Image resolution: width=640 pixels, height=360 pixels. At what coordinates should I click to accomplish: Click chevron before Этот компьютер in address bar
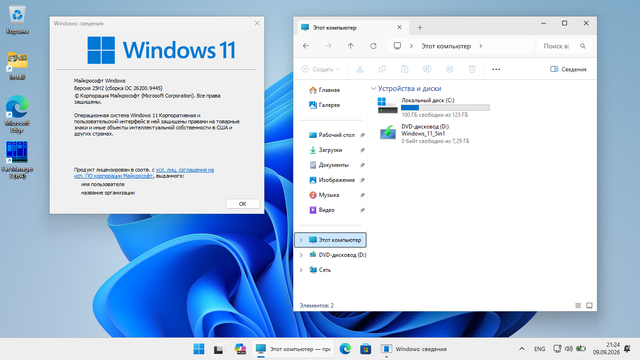[x=411, y=46]
